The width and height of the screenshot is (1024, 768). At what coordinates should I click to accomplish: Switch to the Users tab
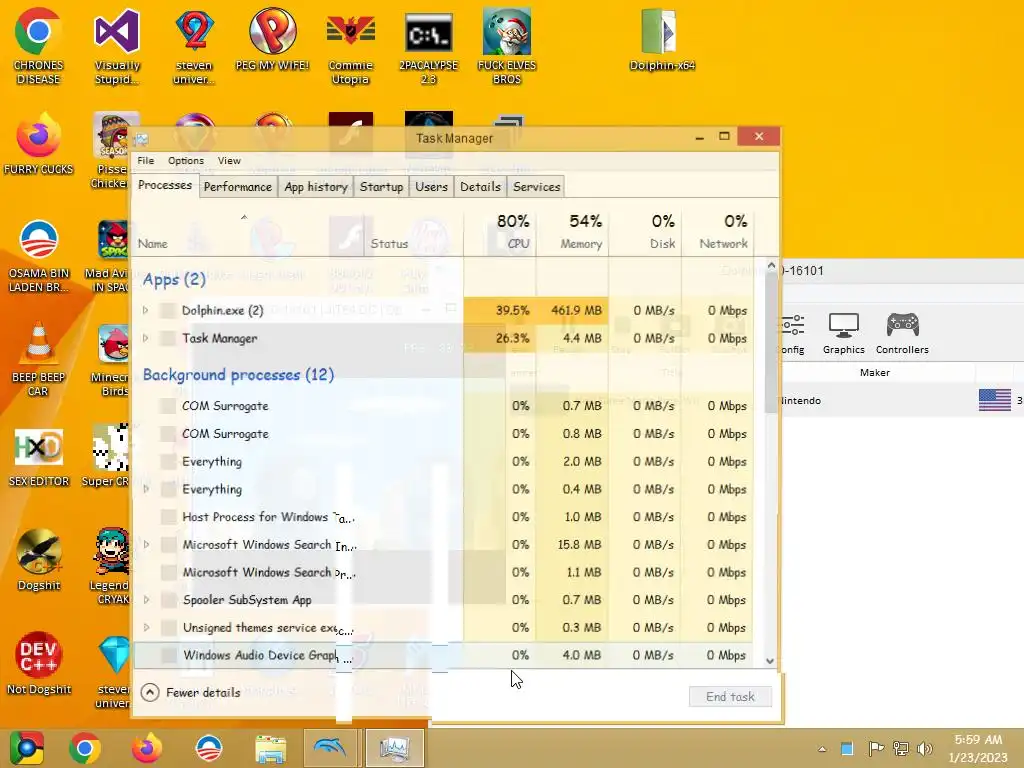coord(431,187)
